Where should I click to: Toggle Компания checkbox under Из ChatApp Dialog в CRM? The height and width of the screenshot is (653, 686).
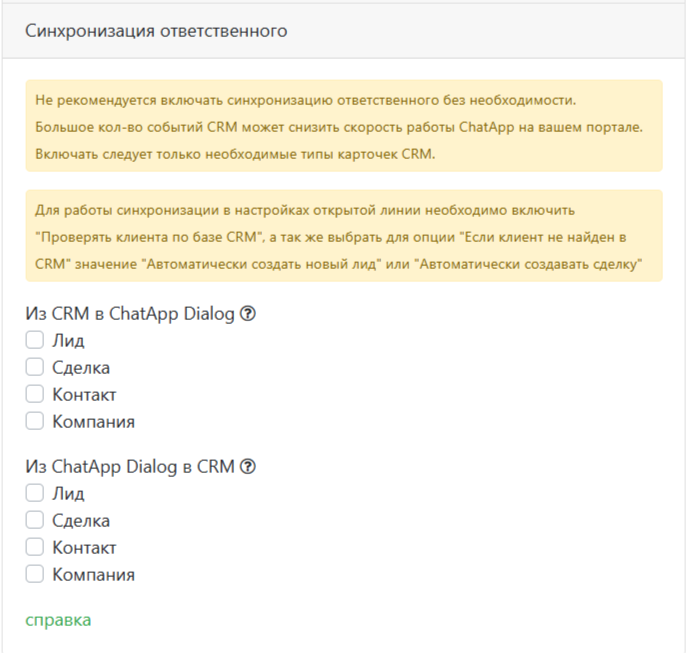[x=35, y=574]
